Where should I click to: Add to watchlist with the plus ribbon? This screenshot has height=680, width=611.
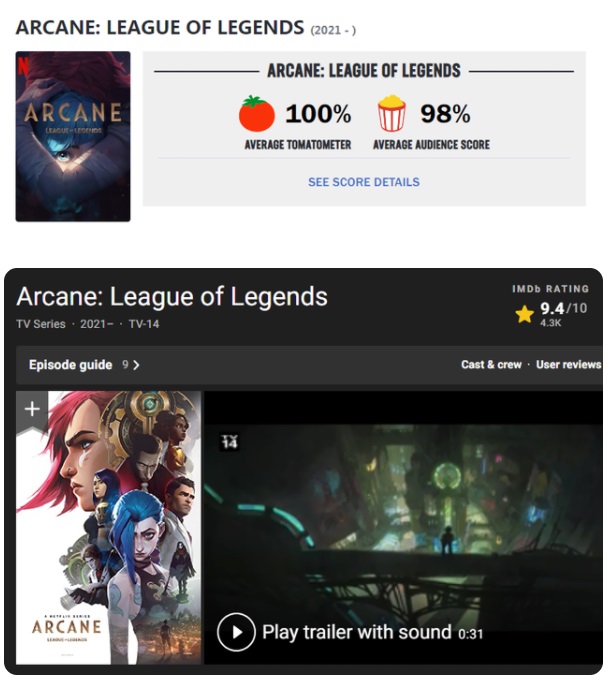click(32, 409)
